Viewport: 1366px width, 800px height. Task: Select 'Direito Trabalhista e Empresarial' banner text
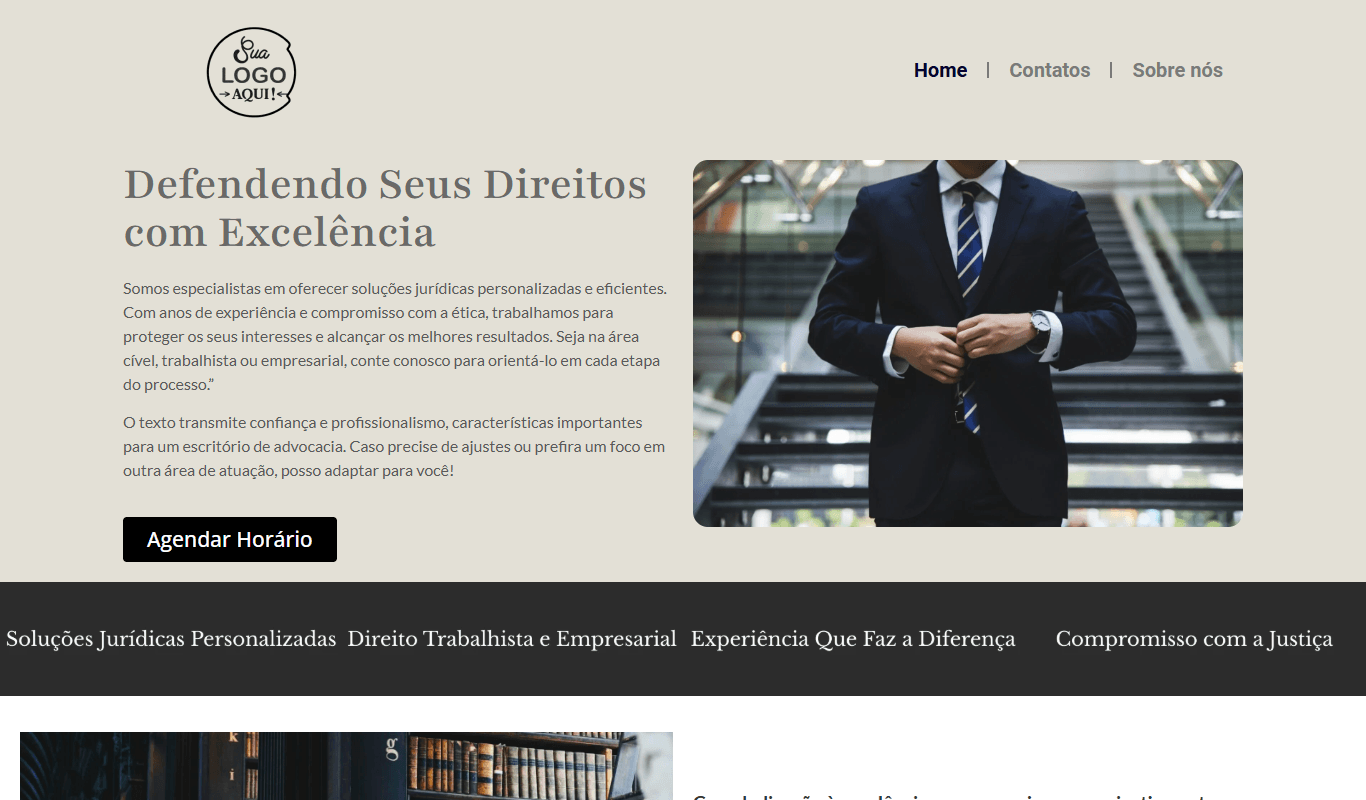coord(512,639)
